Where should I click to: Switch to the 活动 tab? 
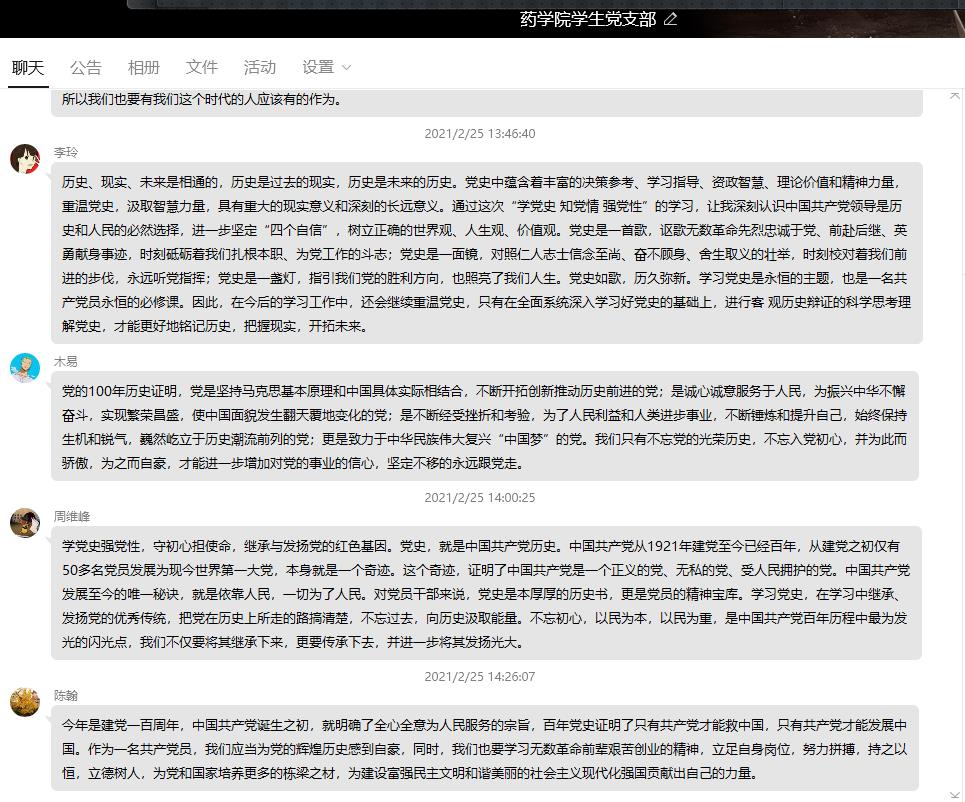pos(260,67)
